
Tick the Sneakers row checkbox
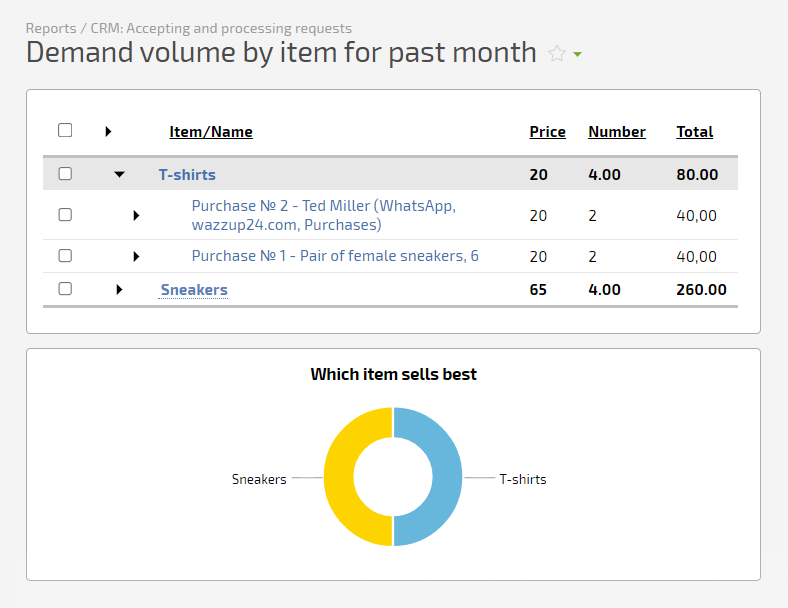tap(65, 288)
